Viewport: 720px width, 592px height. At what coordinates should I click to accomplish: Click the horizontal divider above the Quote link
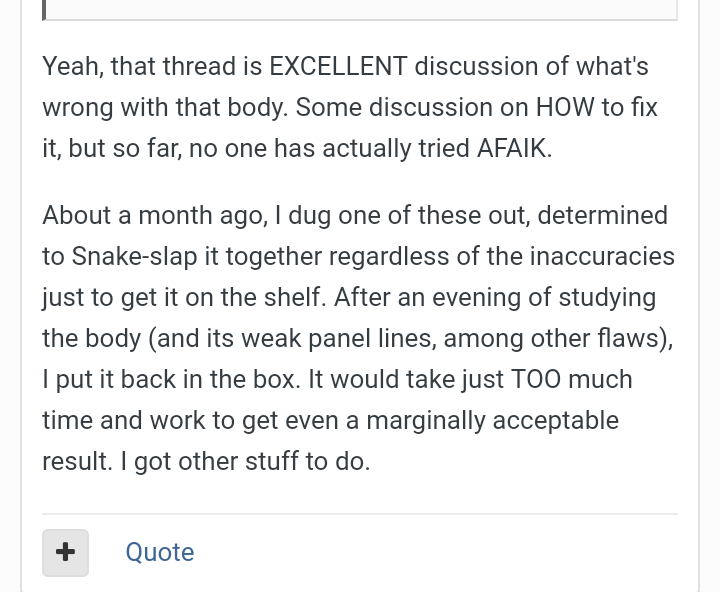pos(360,514)
